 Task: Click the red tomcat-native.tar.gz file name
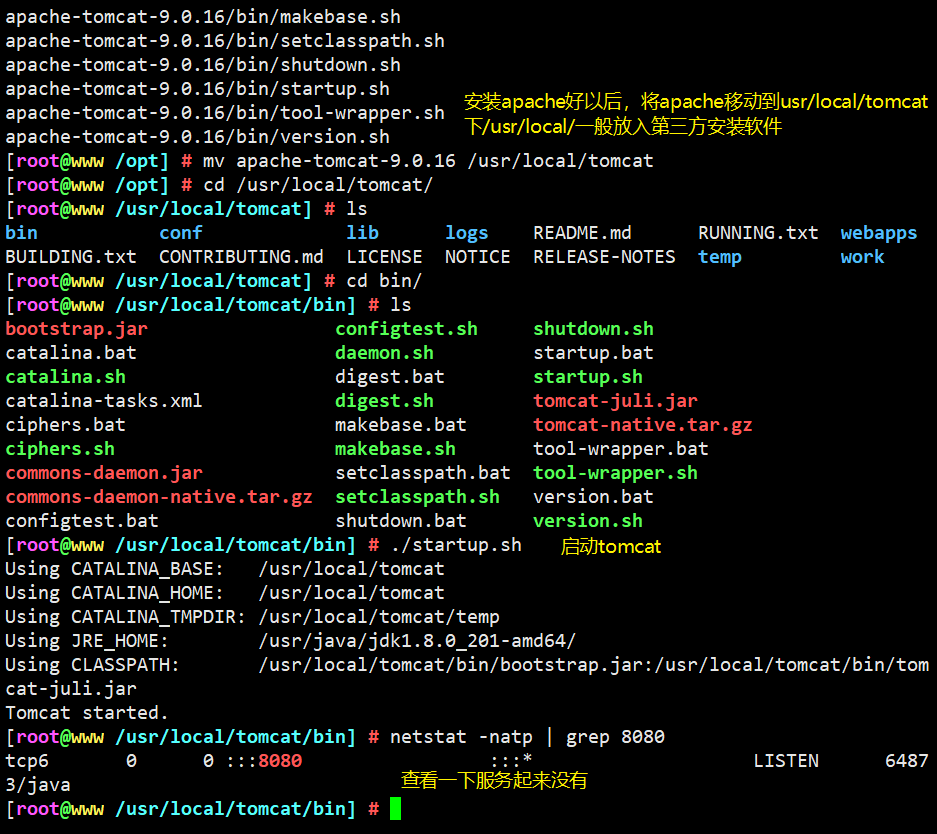(642, 425)
